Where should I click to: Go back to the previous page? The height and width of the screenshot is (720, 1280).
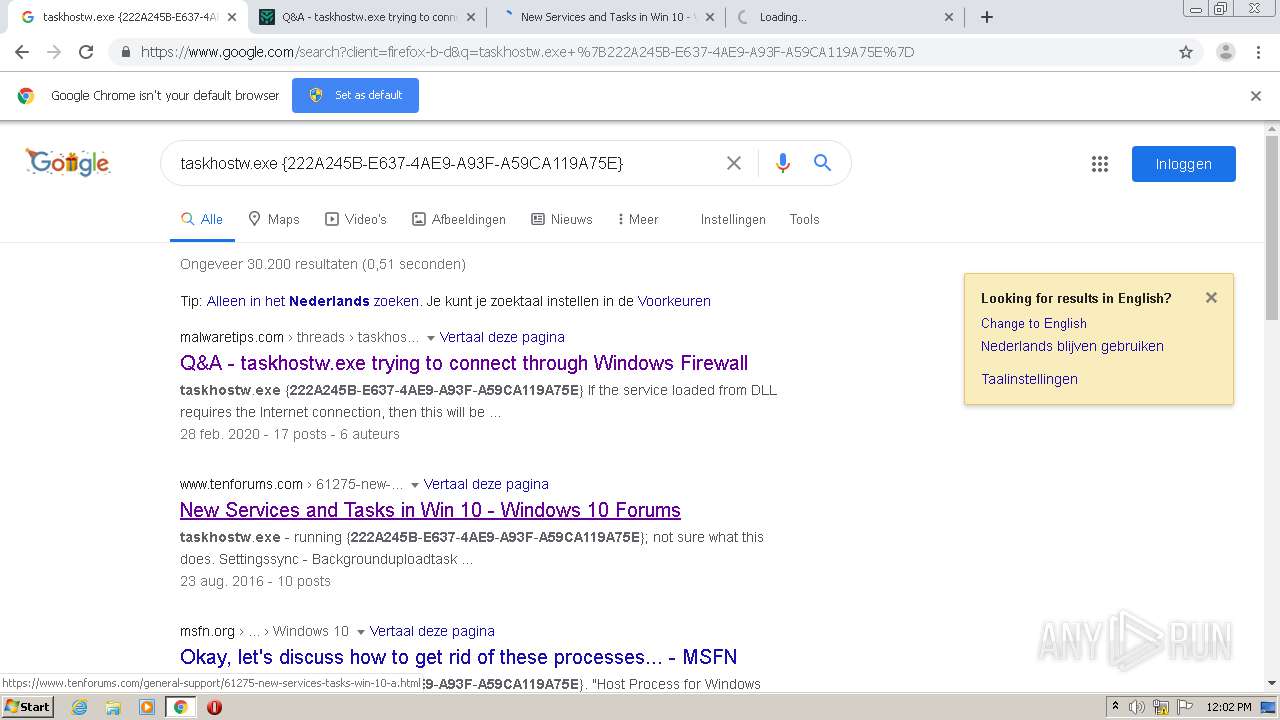click(x=22, y=52)
